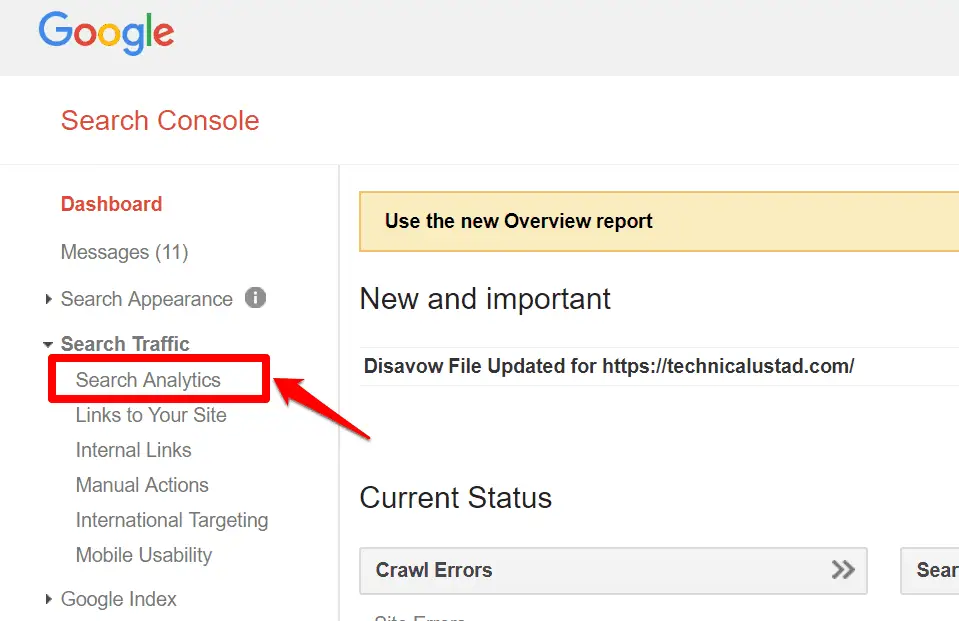
Task: Open the Search Console home link
Action: 160,121
